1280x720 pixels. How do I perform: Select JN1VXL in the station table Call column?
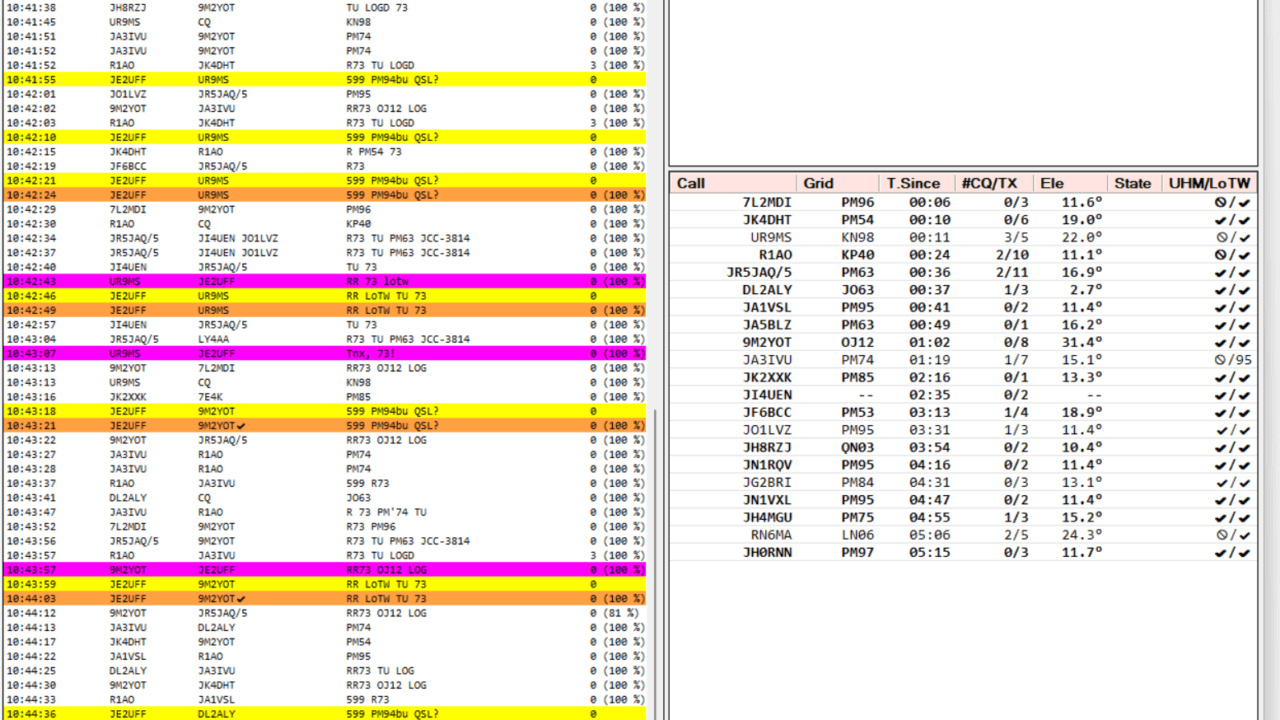(x=767, y=500)
